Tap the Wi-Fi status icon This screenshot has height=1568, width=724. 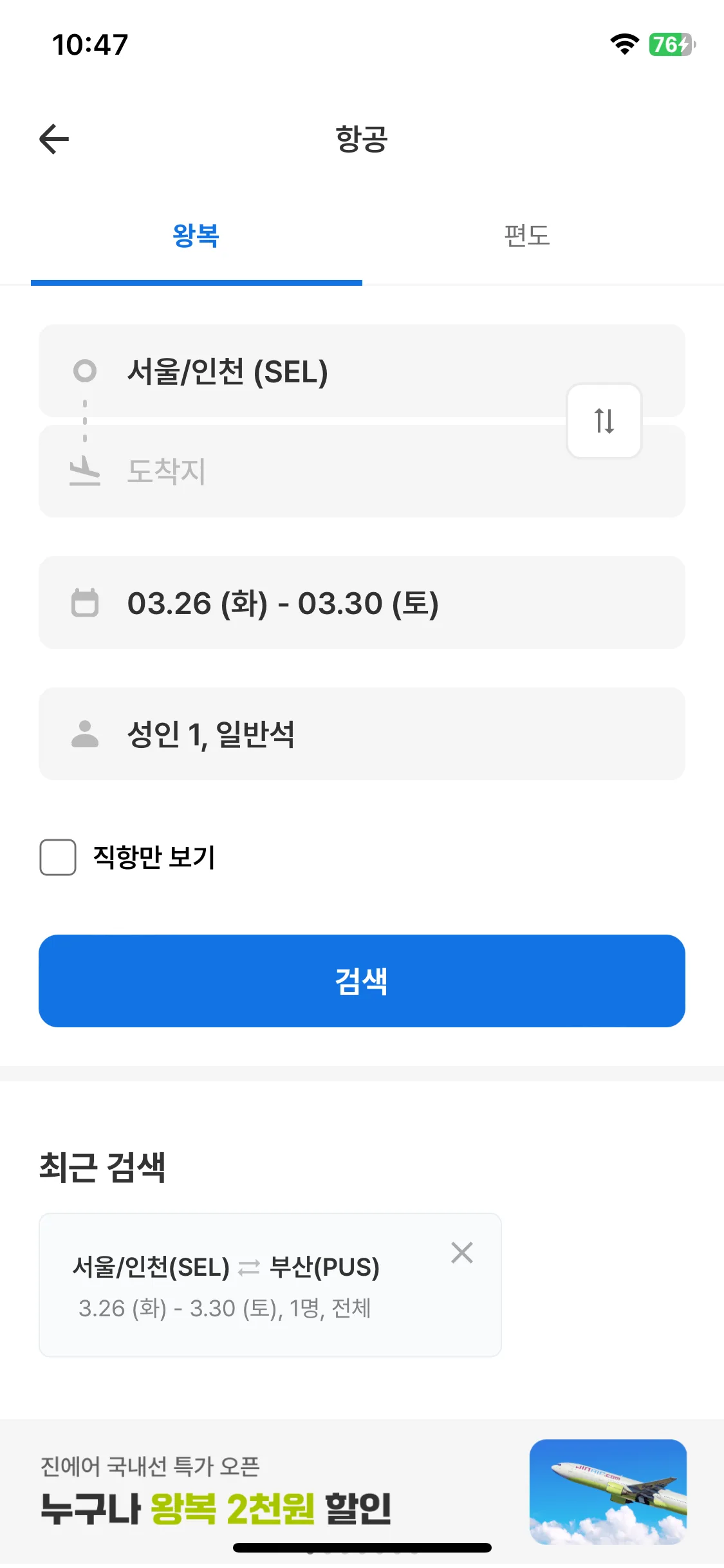[624, 44]
